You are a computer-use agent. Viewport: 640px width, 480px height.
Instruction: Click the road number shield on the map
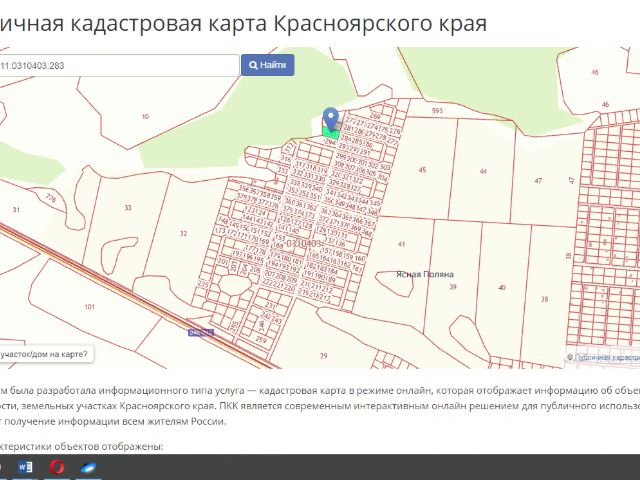[201, 332]
